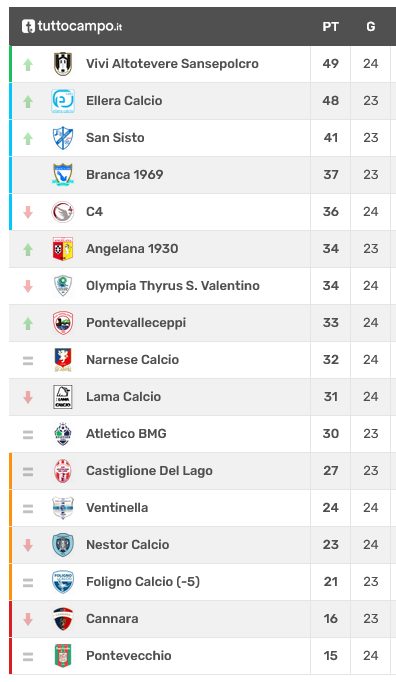Click the G column header

point(371,27)
